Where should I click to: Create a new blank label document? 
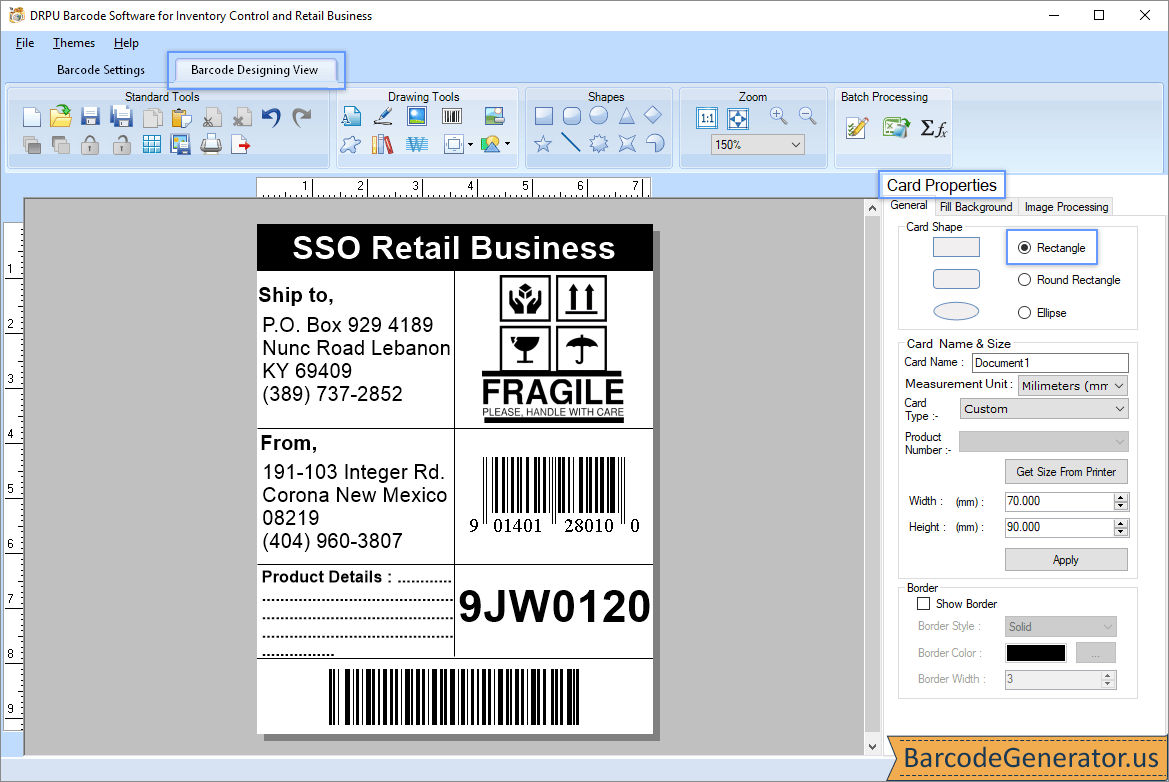(31, 117)
